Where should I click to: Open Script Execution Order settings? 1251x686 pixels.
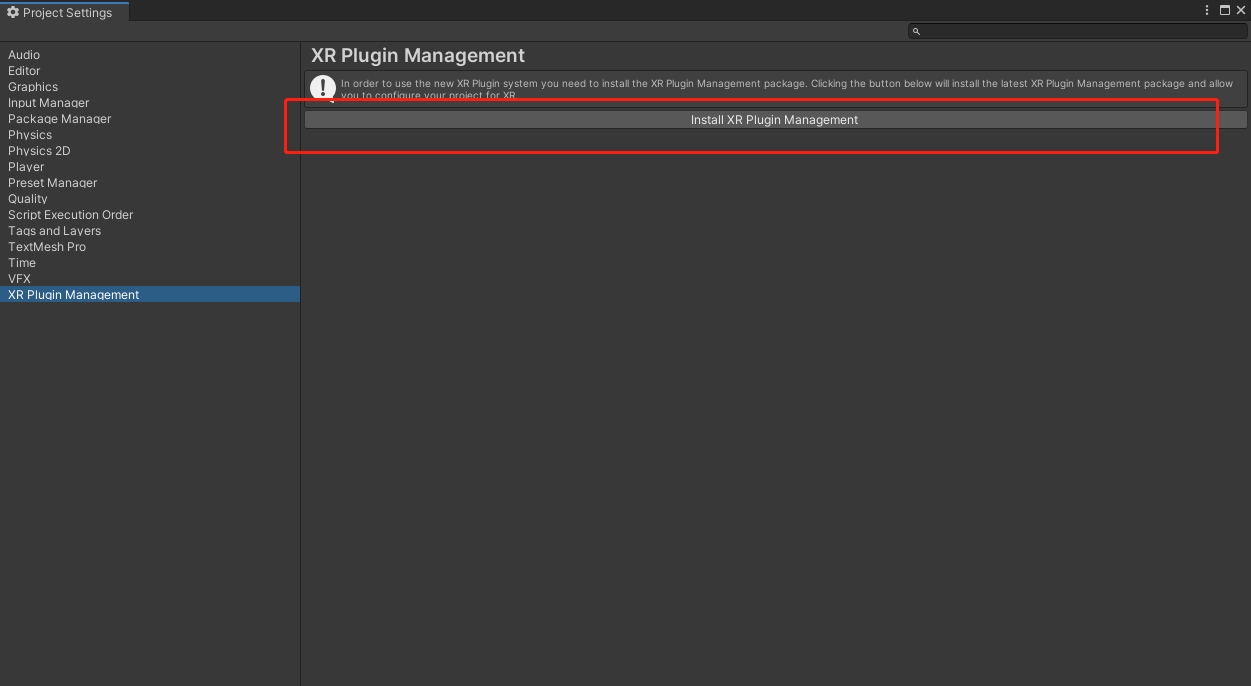tap(70, 215)
